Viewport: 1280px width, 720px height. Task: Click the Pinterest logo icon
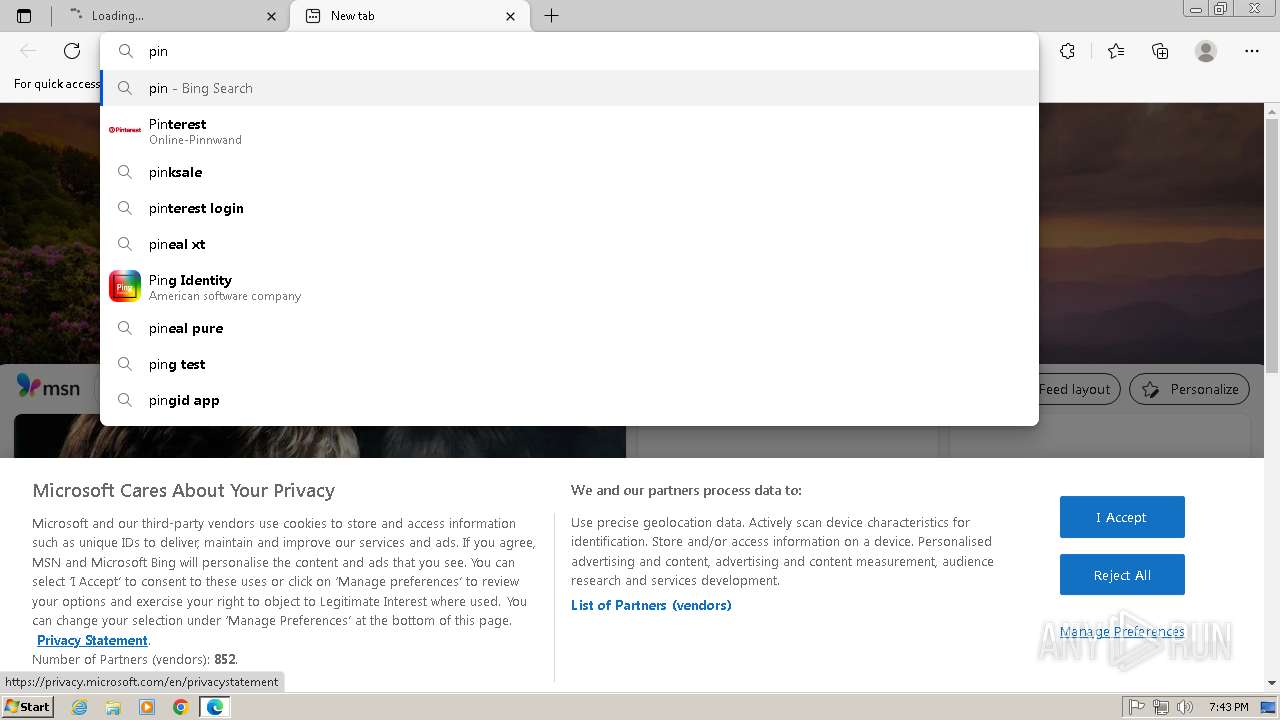point(125,130)
